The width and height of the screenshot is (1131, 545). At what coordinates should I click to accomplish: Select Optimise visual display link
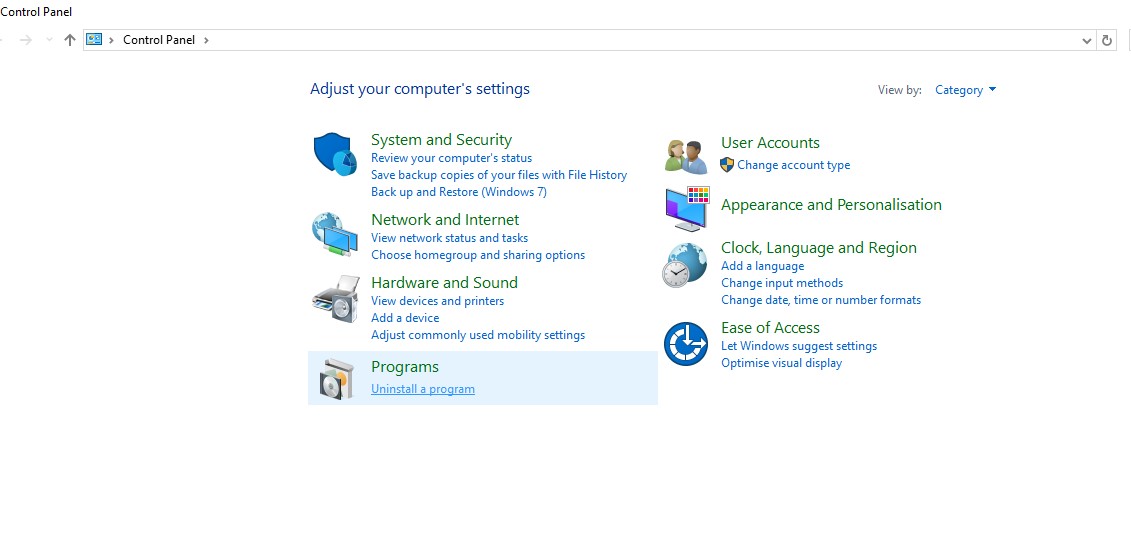781,363
